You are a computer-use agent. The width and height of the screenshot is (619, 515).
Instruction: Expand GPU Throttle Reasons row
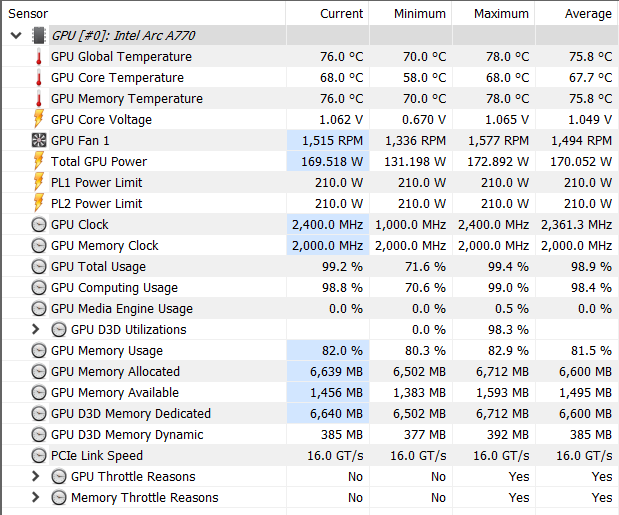point(36,476)
